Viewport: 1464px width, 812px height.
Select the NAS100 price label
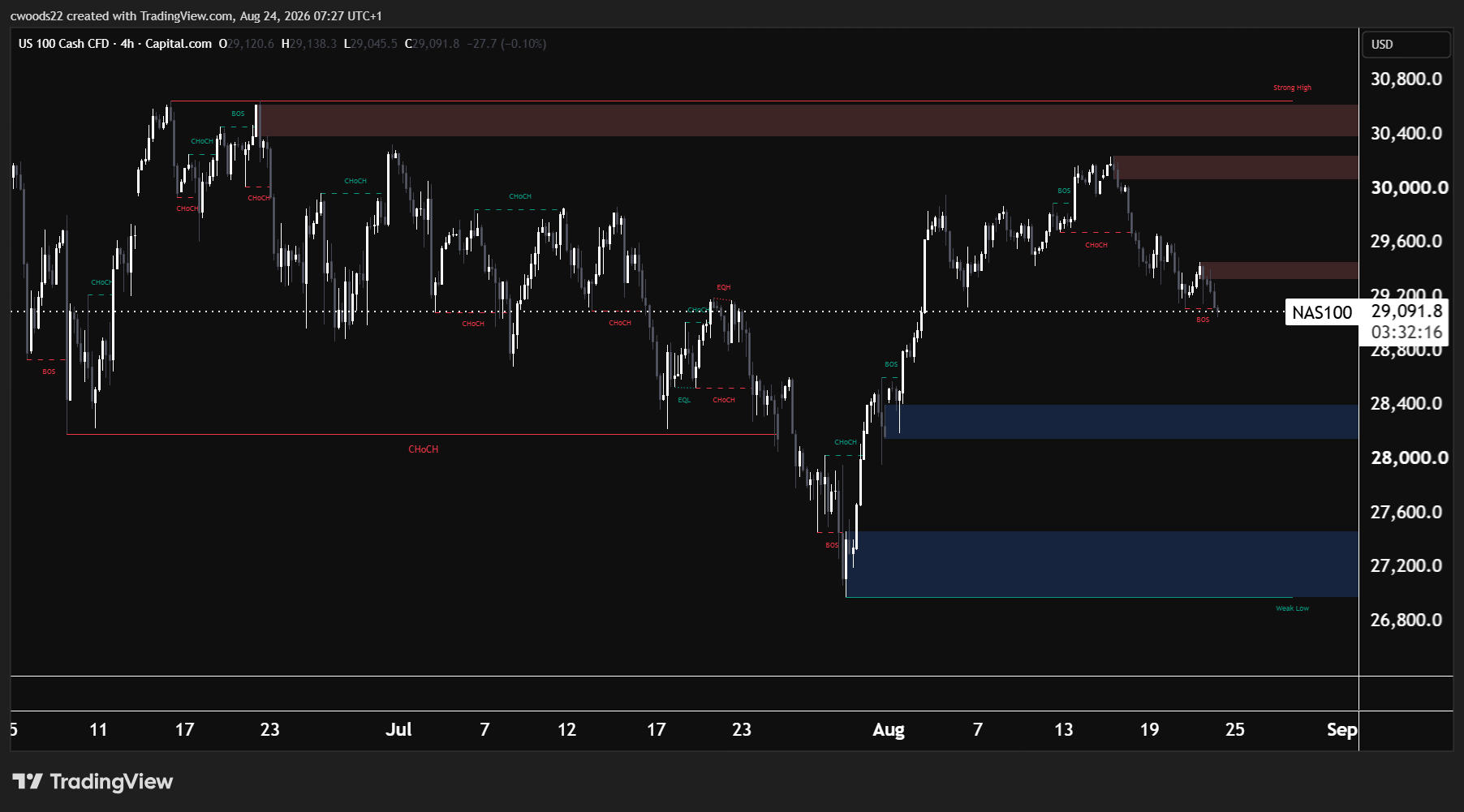click(1322, 312)
